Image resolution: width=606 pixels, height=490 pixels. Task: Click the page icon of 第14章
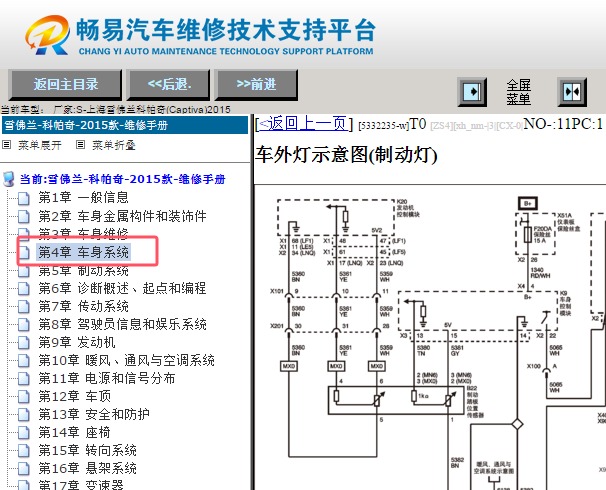point(24,433)
